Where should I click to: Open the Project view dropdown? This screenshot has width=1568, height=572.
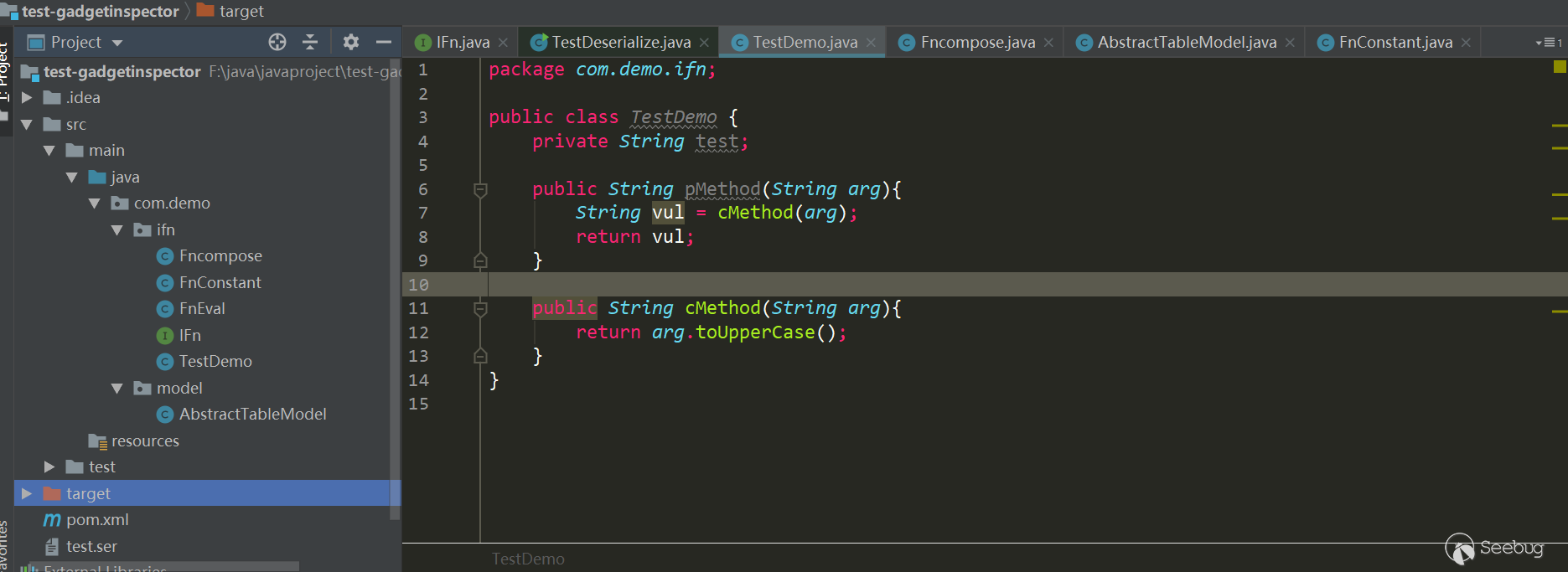(x=117, y=43)
